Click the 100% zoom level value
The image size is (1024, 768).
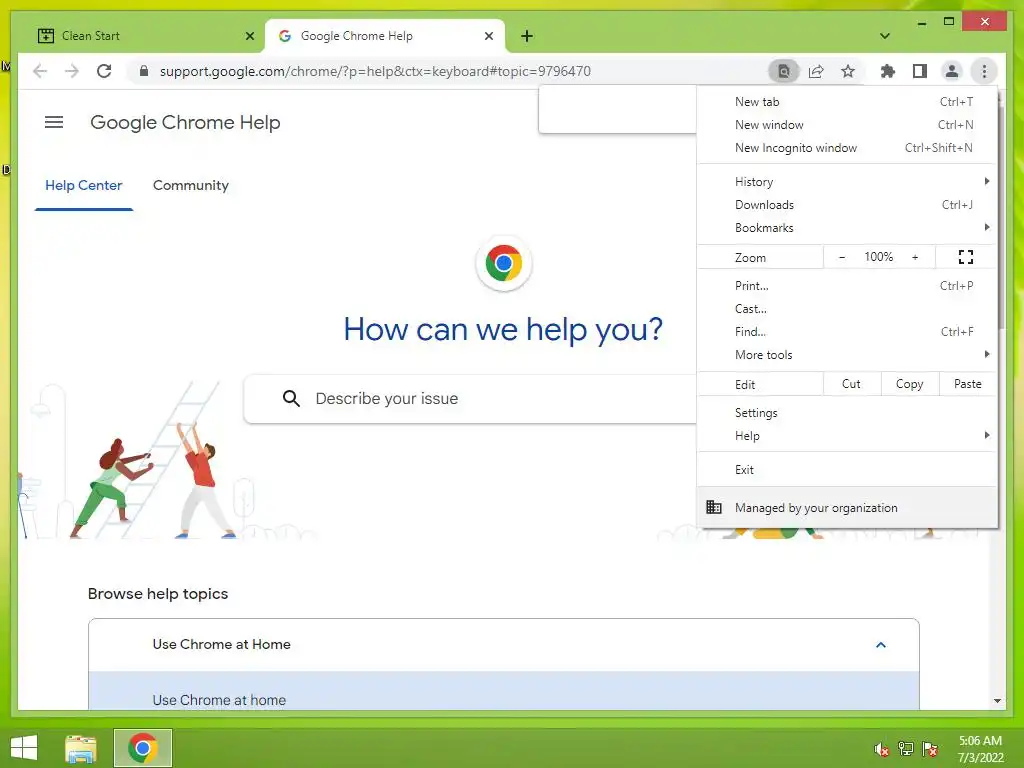click(x=878, y=257)
